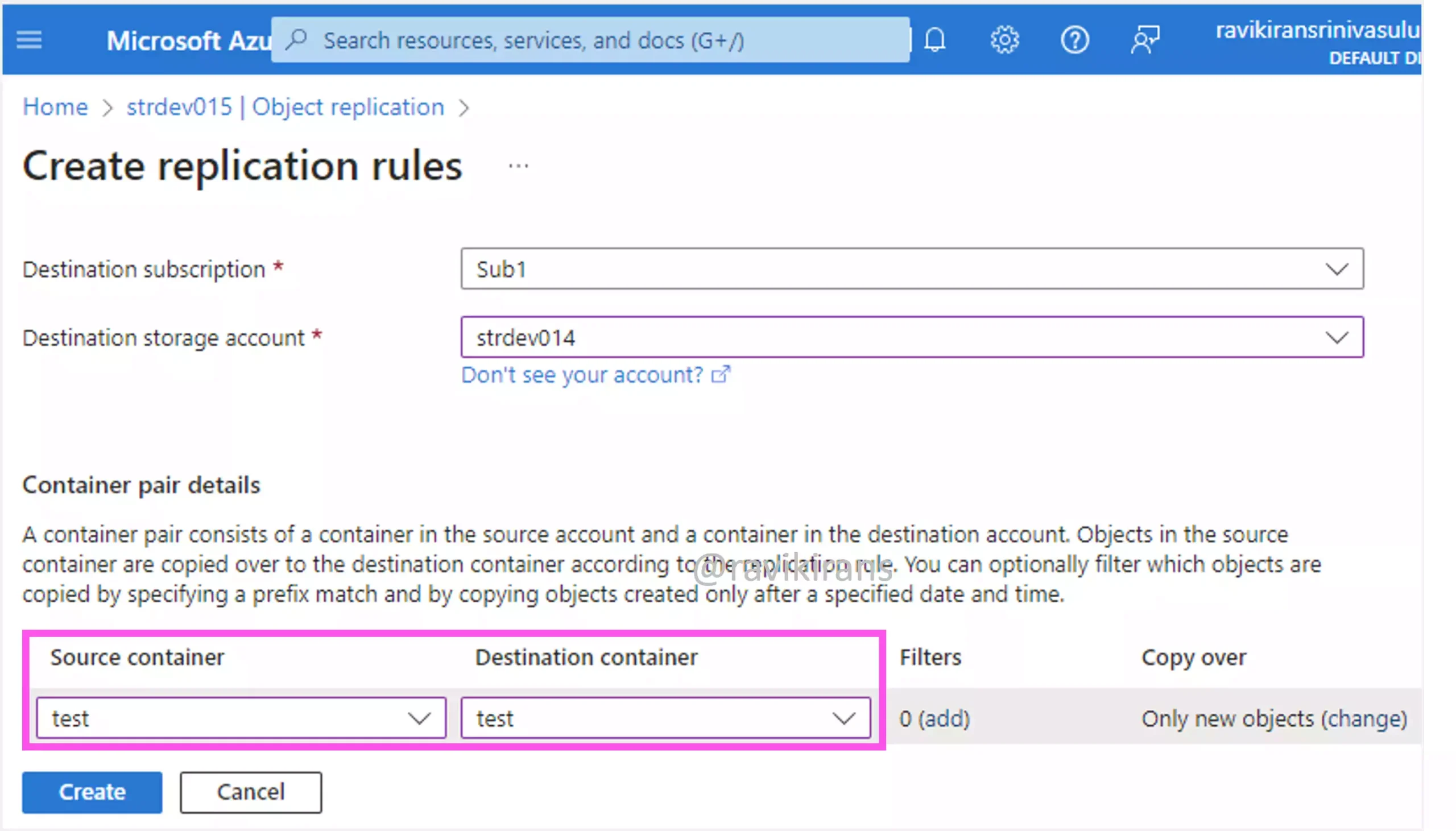Click the search magnifier icon
The height and width of the screenshot is (831, 1456).
tap(297, 40)
